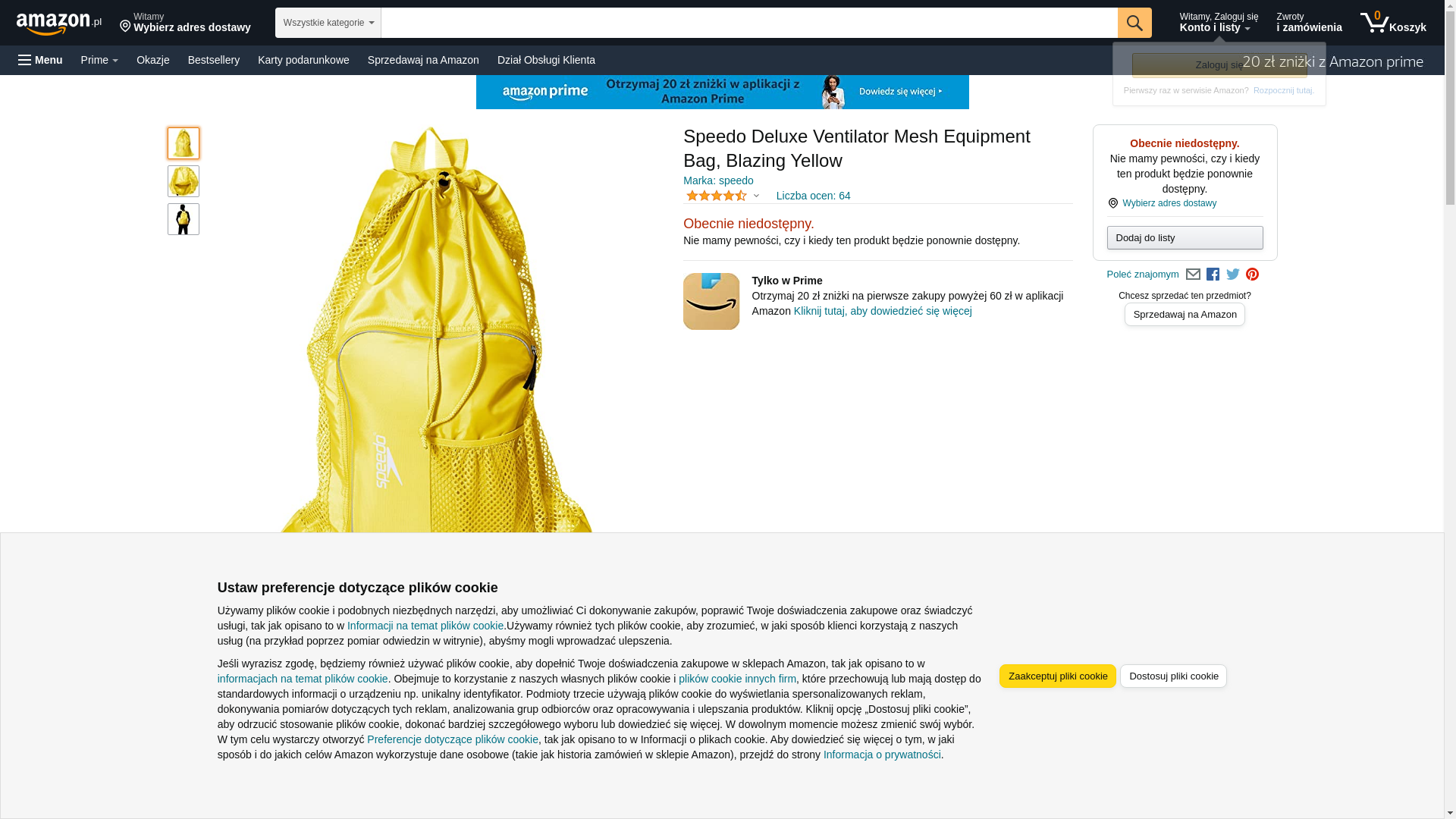Viewport: 1456px width, 819px height.
Task: Click the Amazon app icon under Prime offer
Action: coord(711,301)
